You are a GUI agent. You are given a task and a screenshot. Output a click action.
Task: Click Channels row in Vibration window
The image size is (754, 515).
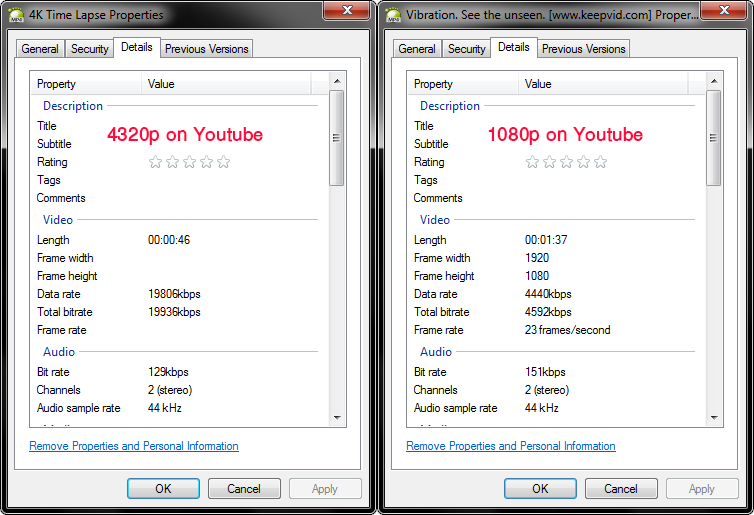[556, 390]
